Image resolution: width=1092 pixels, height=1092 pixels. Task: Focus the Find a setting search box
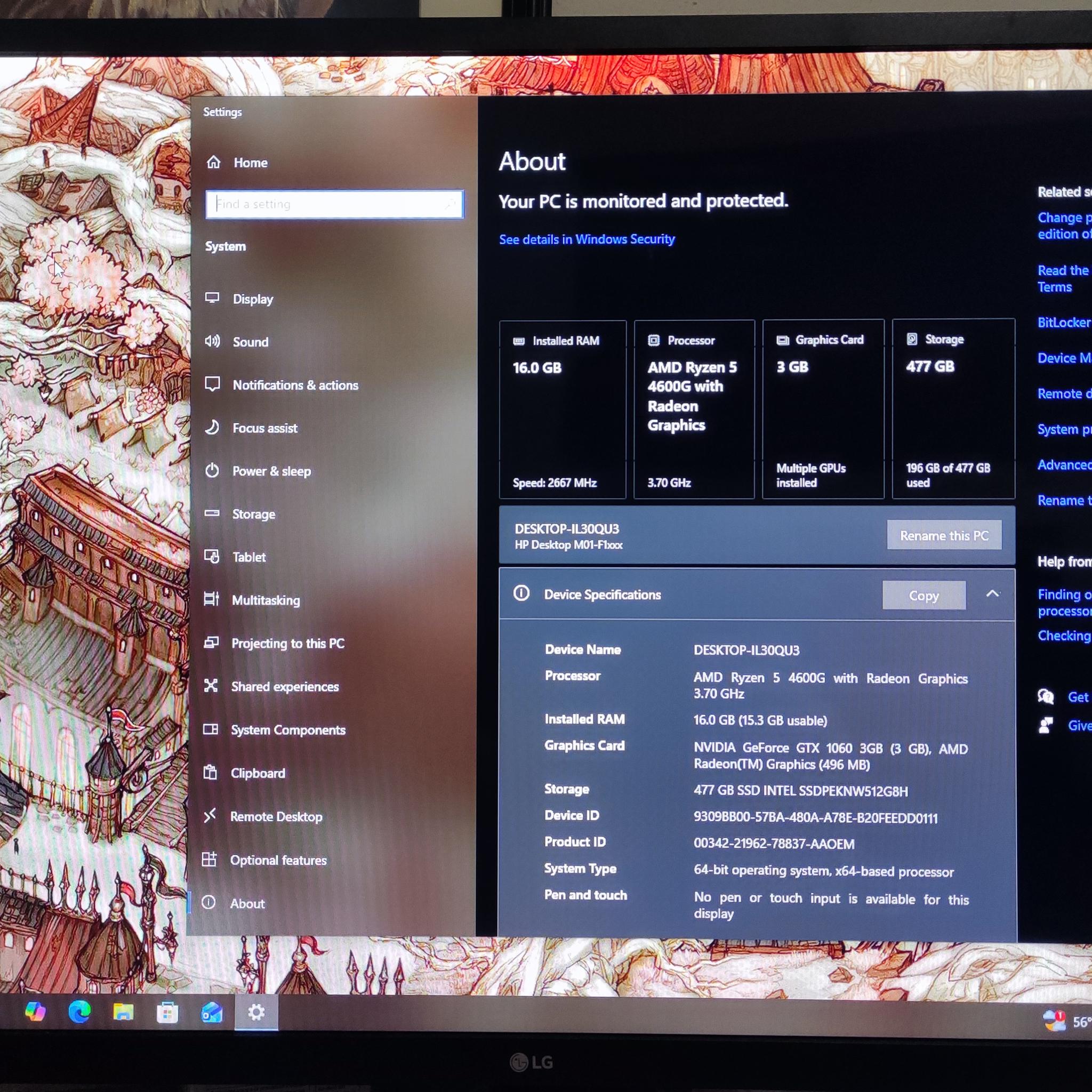click(335, 204)
